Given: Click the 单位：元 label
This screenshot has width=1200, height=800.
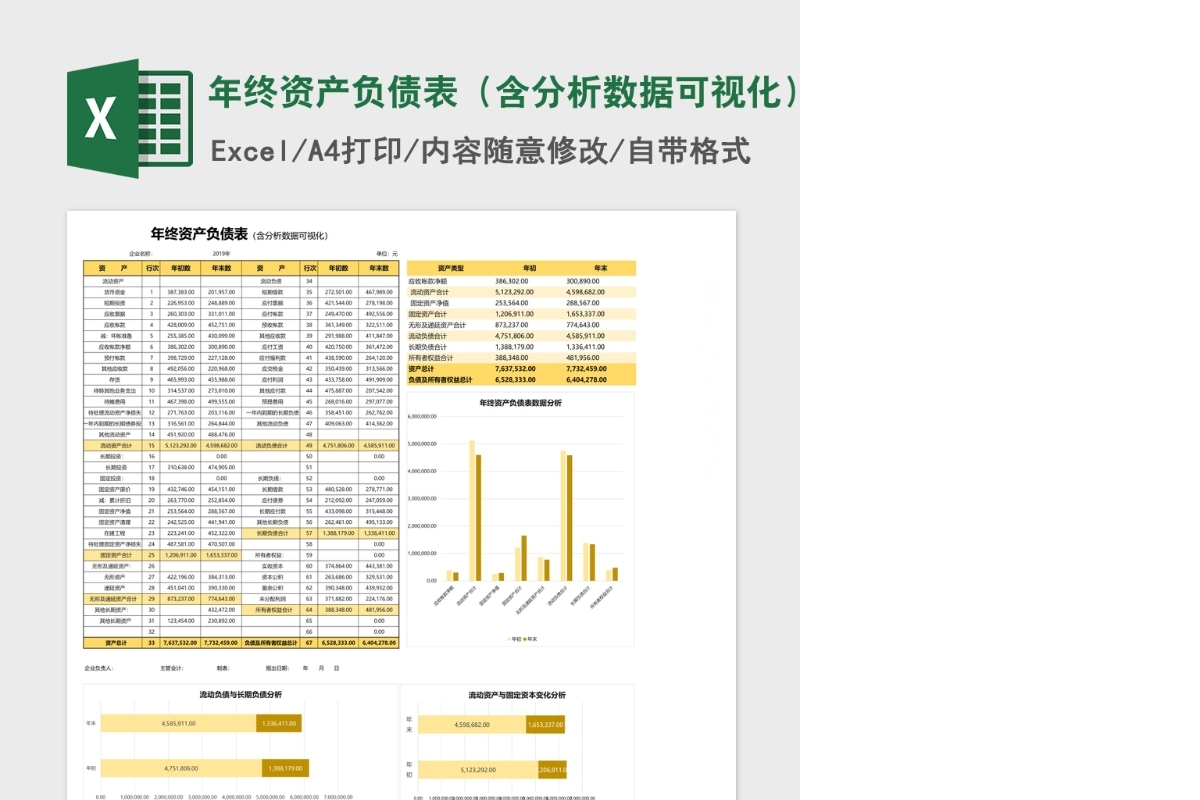Looking at the screenshot, I should (x=387, y=254).
